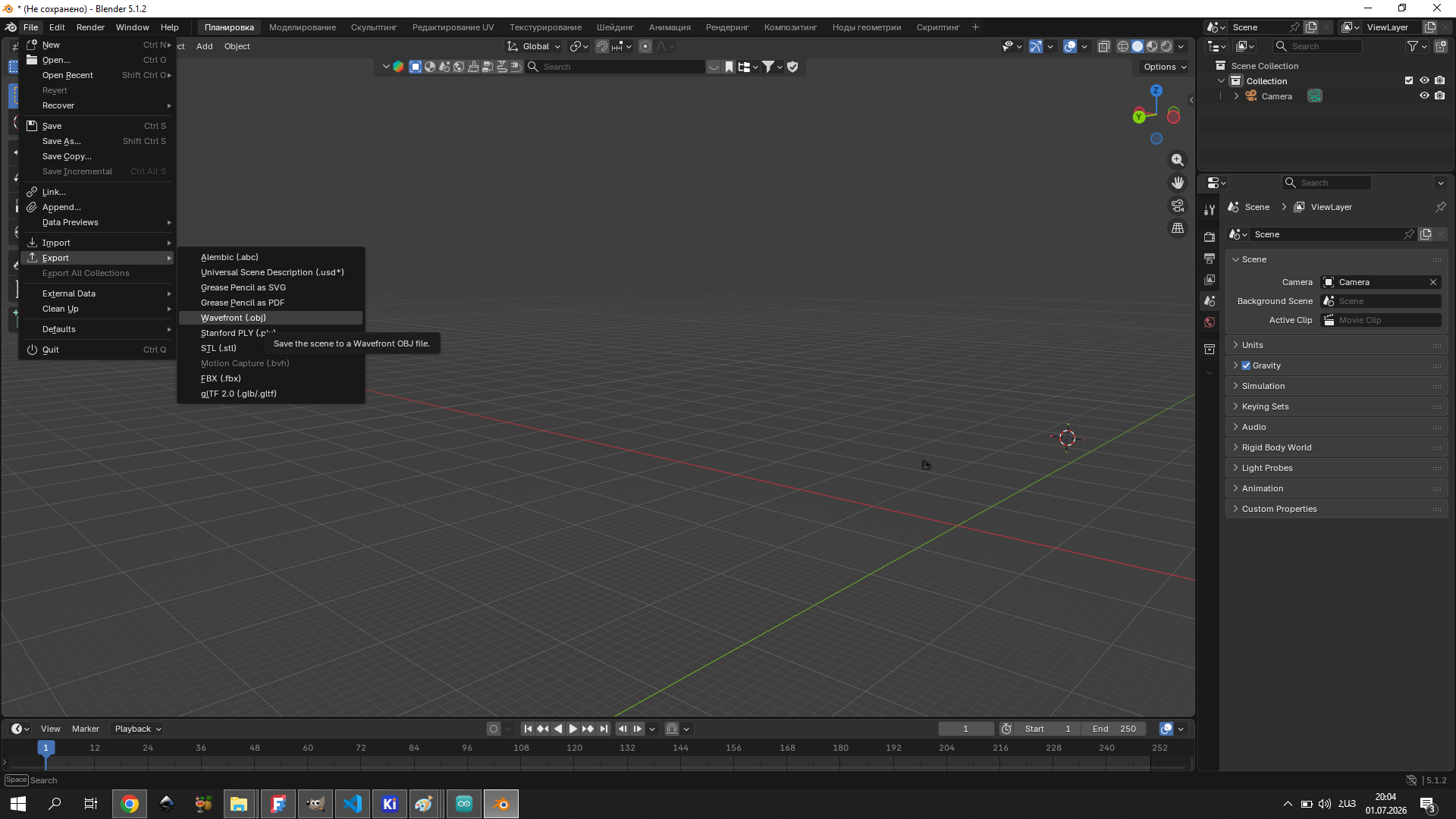
Task: Open the Scene properties tab
Action: [1210, 301]
